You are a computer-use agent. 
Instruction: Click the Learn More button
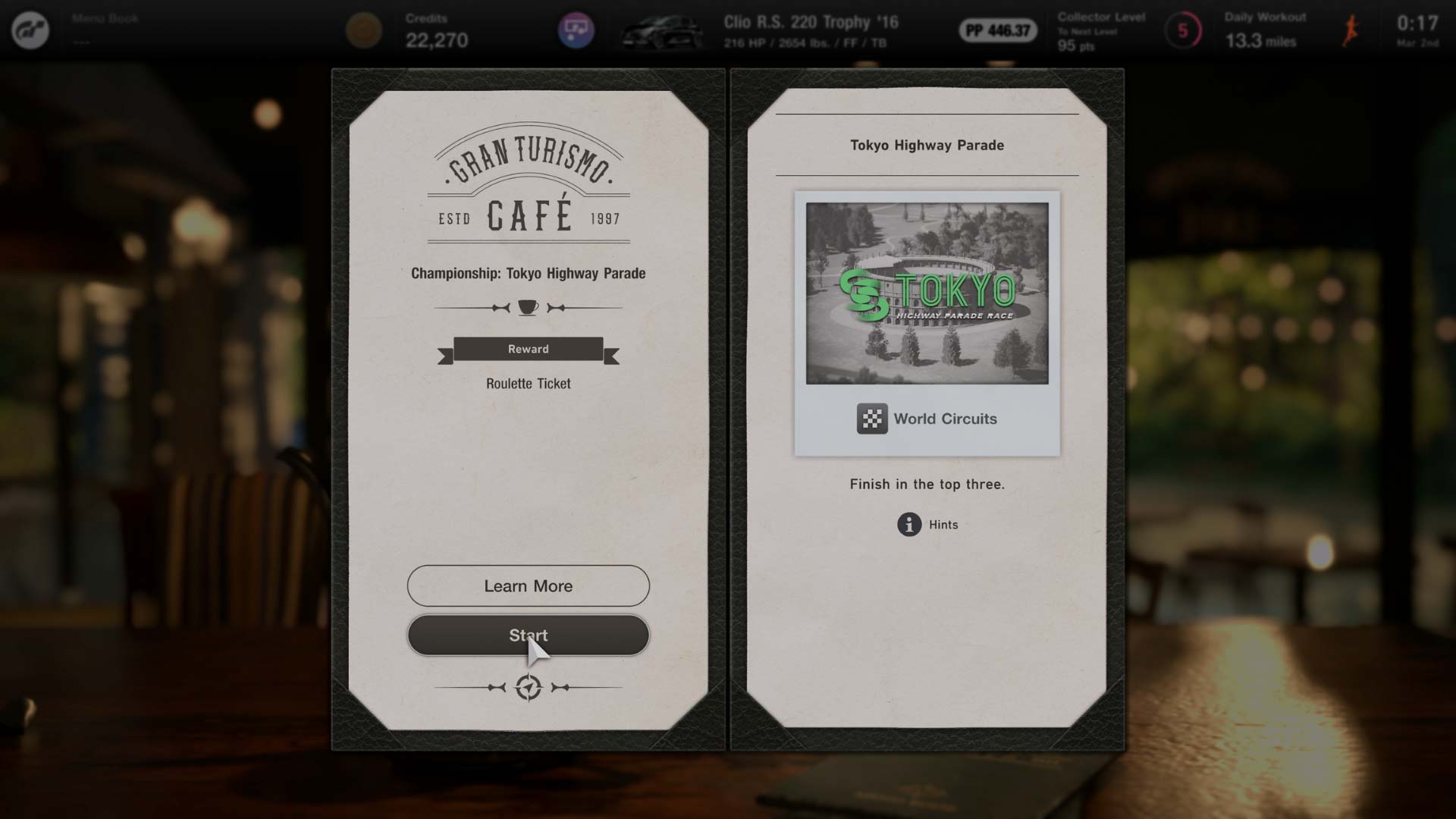(528, 585)
